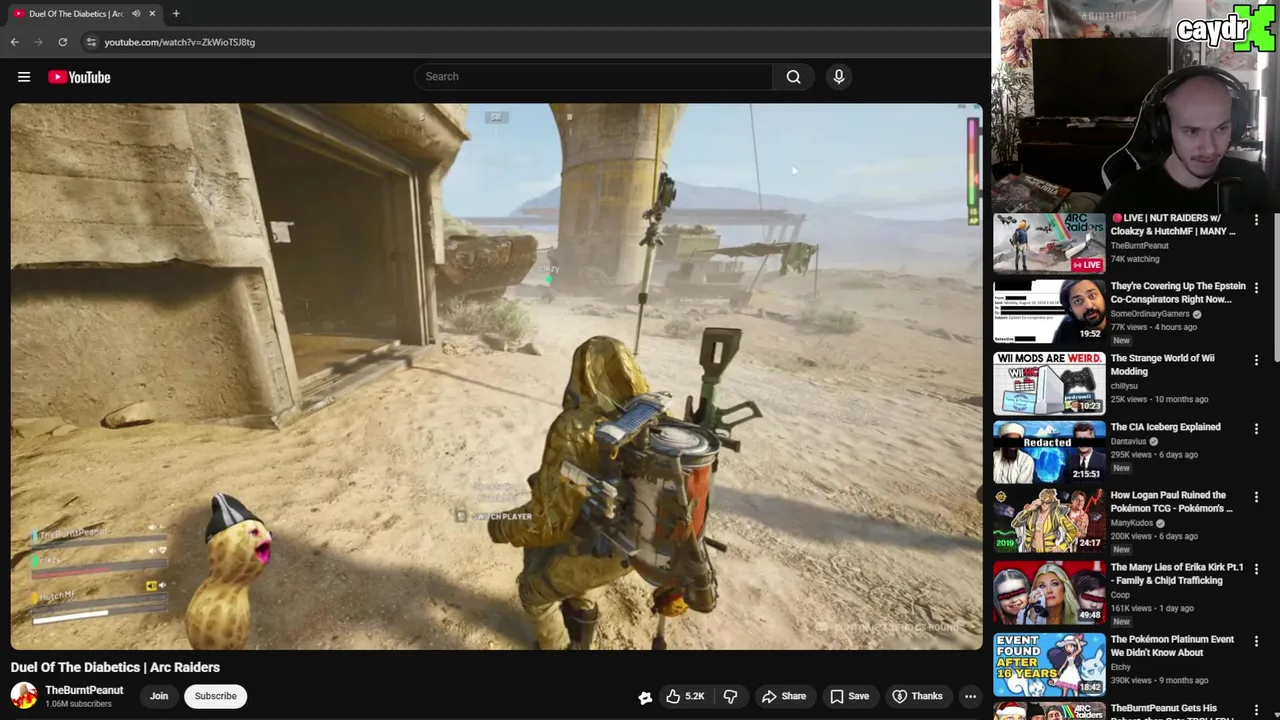
Task: Subscribe to TheBurntPeanut channel
Action: (x=216, y=696)
